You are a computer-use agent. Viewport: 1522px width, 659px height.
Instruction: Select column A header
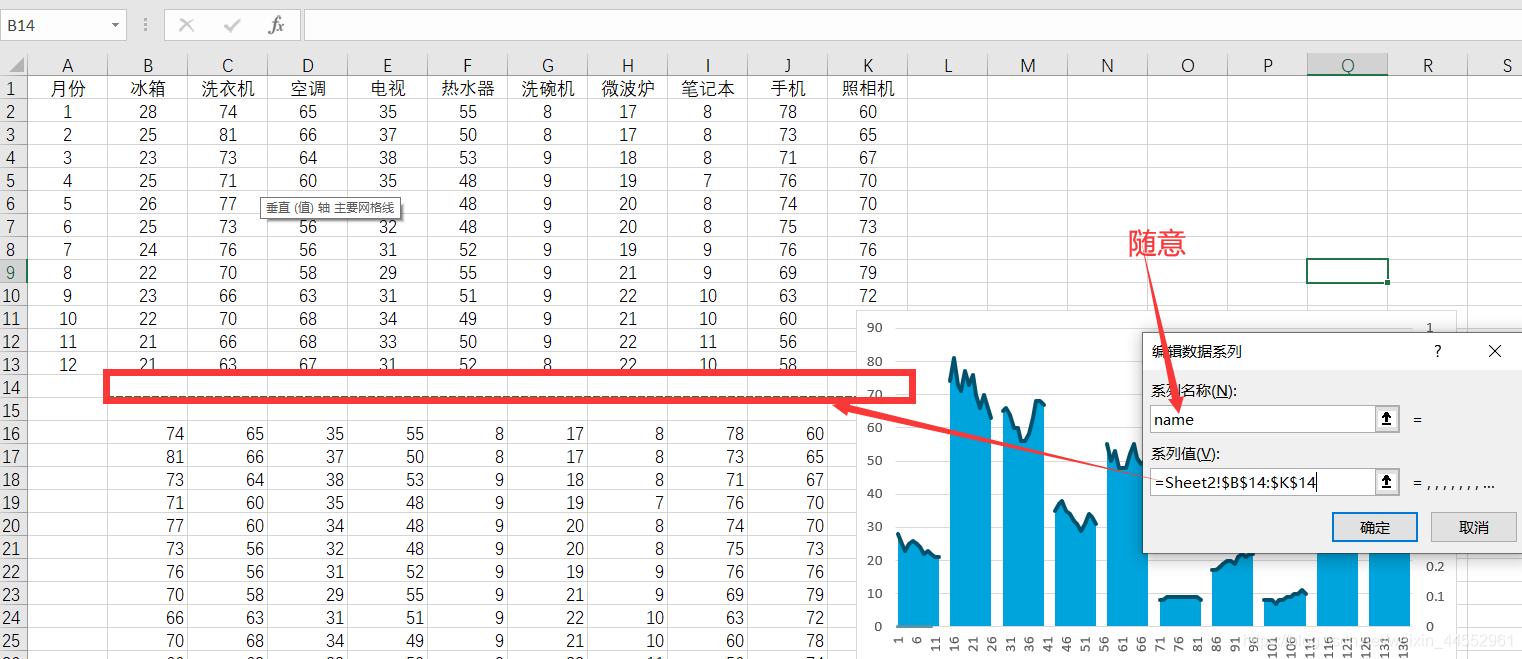point(68,65)
